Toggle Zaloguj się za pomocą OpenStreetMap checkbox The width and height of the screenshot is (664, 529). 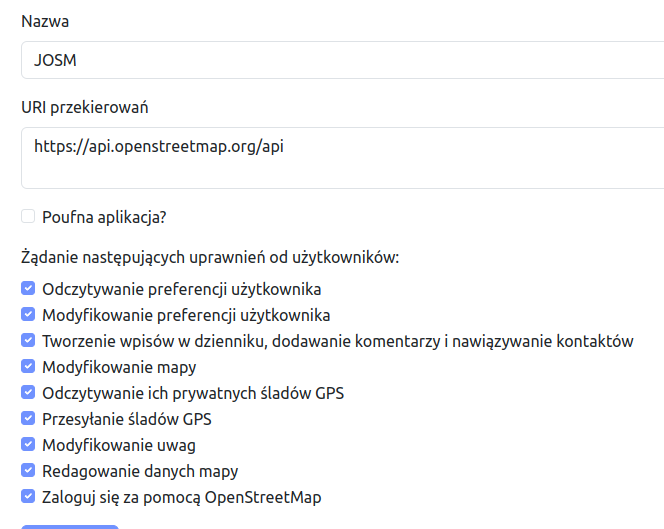(x=28, y=496)
